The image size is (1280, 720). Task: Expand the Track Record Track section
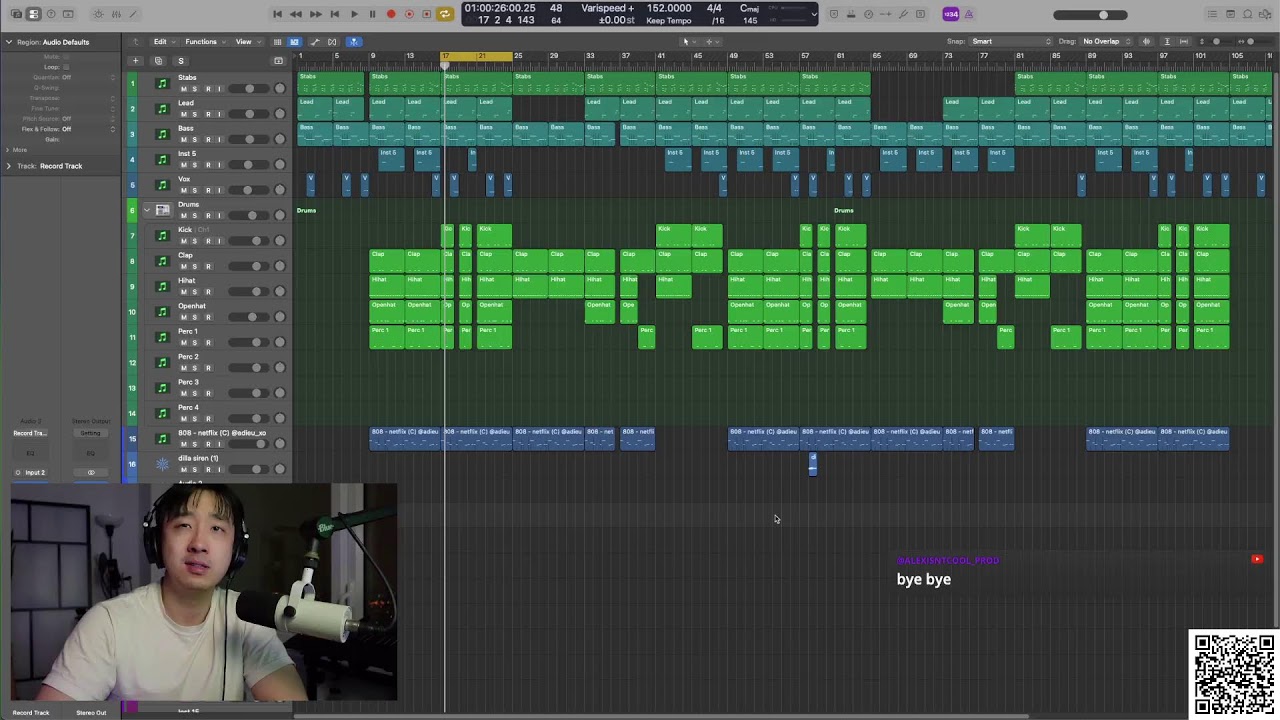point(9,166)
